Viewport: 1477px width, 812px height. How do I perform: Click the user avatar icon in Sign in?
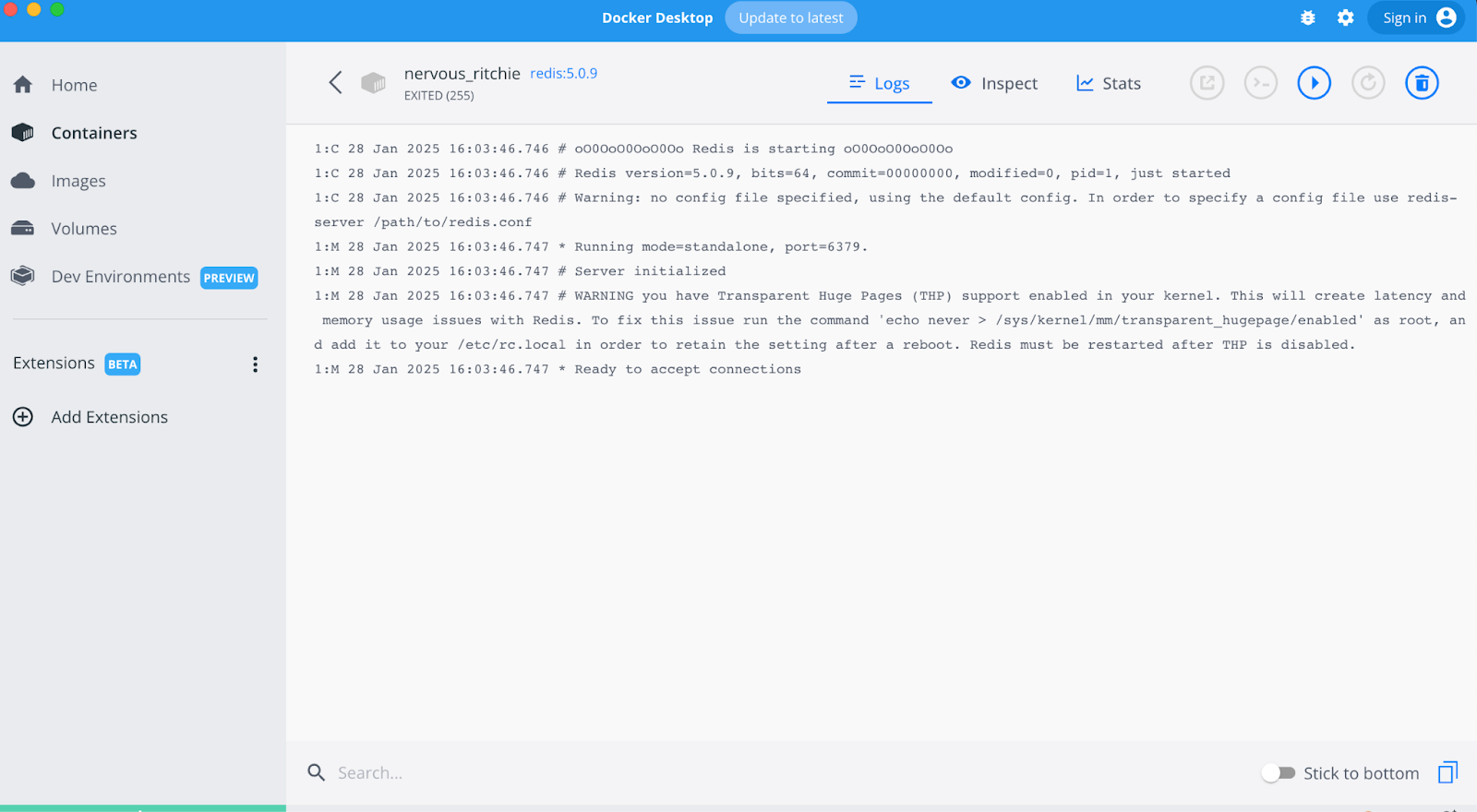1446,18
